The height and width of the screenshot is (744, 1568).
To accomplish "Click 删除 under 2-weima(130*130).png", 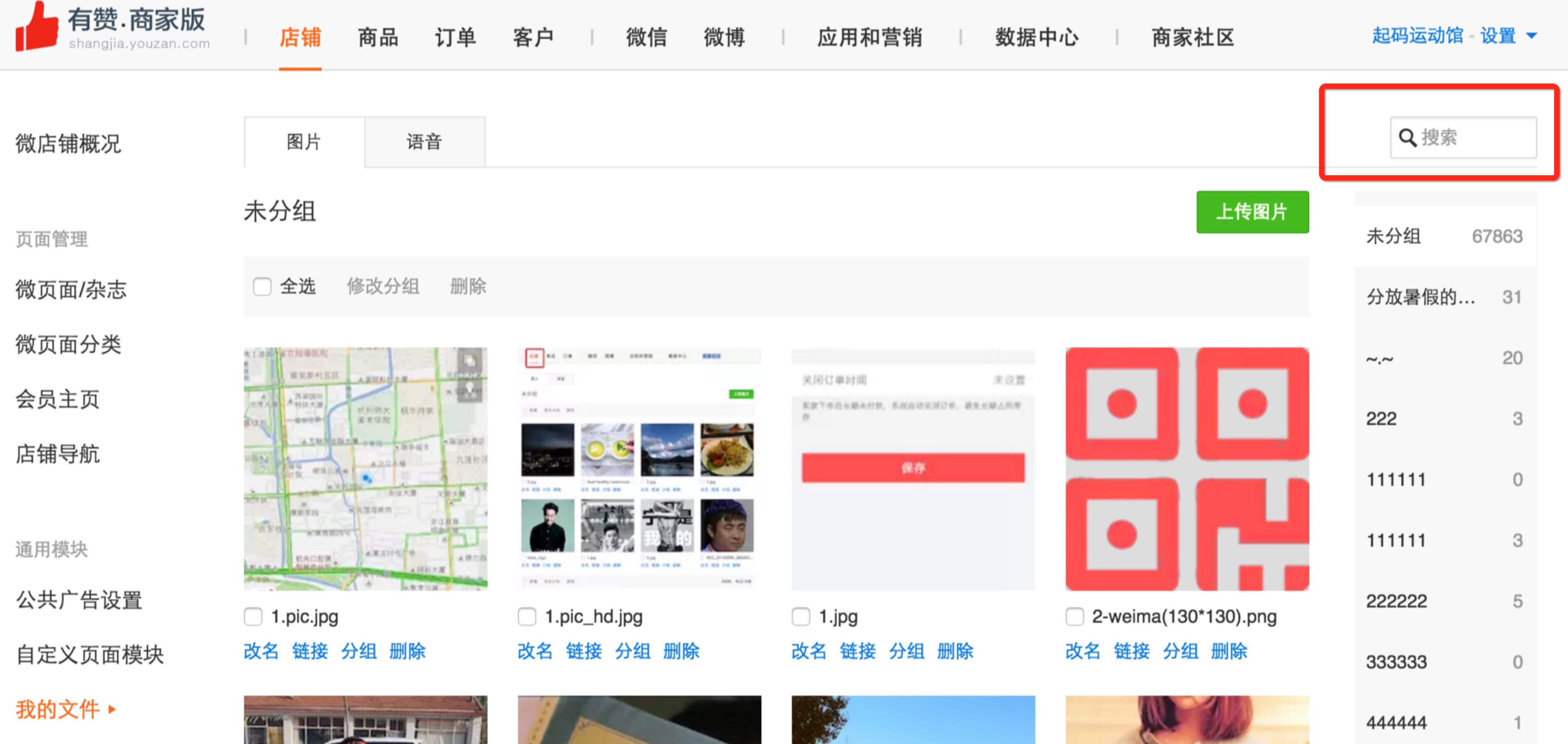I will 1230,652.
